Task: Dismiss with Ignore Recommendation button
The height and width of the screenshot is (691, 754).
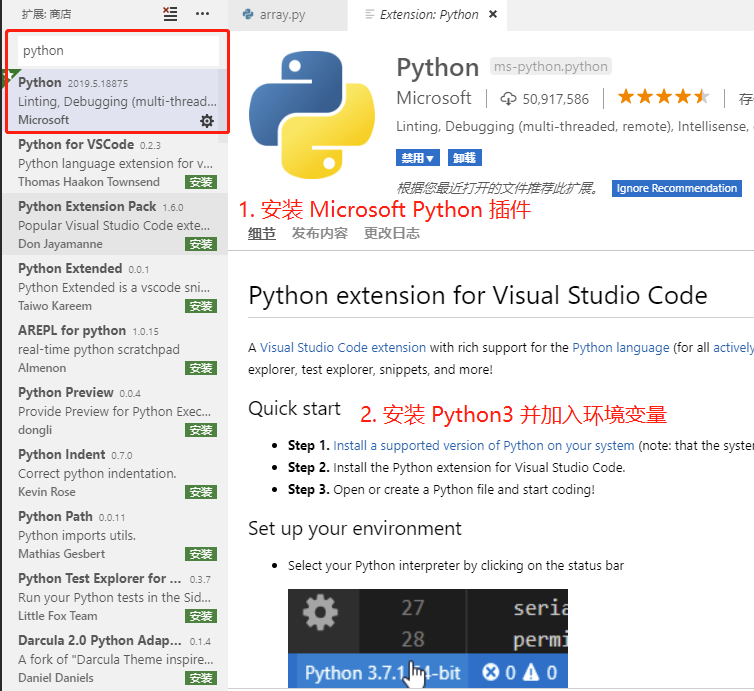Action: pos(676,188)
